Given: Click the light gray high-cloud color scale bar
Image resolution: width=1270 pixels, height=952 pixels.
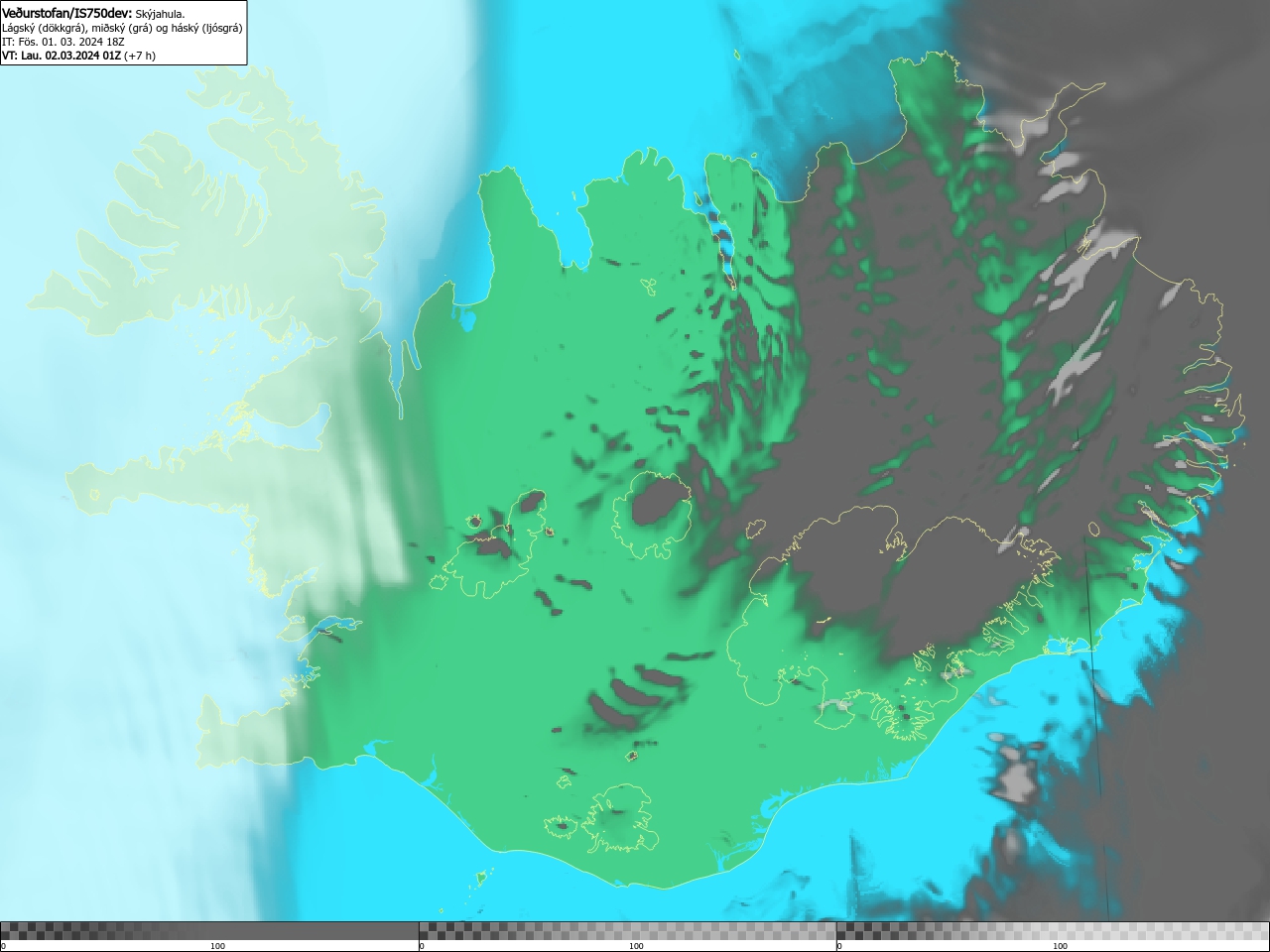Looking at the screenshot, I should click(1053, 931).
